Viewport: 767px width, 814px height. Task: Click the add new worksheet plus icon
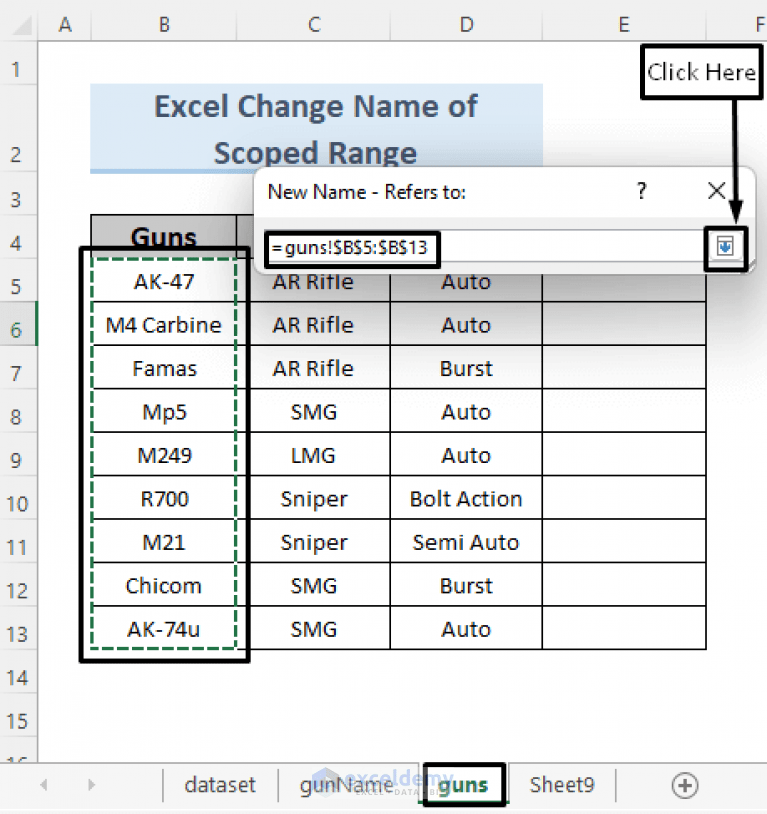pos(684,785)
